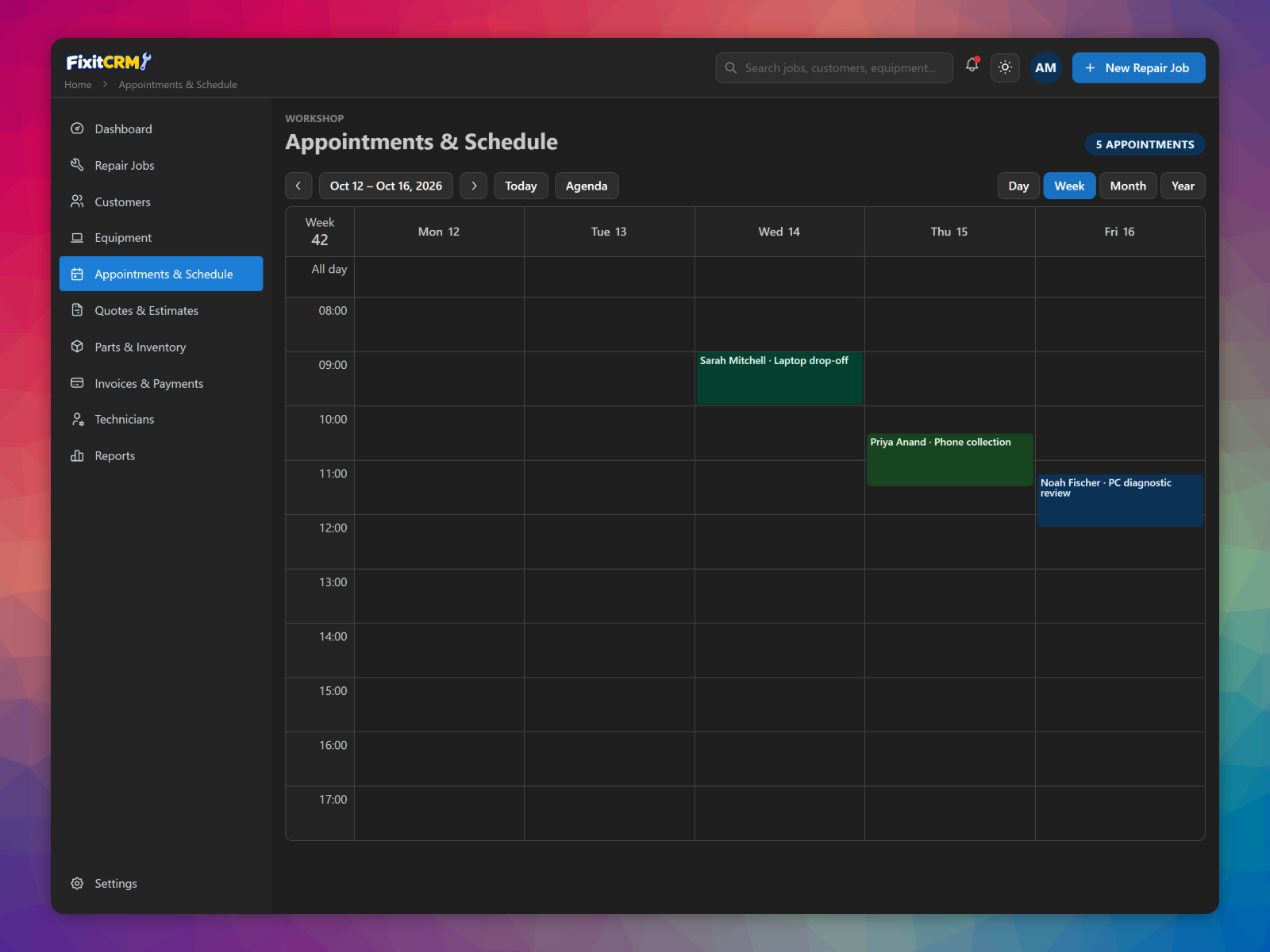Screen dimensions: 1270x952
Task: Open Settings from sidebar
Action: coord(161,883)
